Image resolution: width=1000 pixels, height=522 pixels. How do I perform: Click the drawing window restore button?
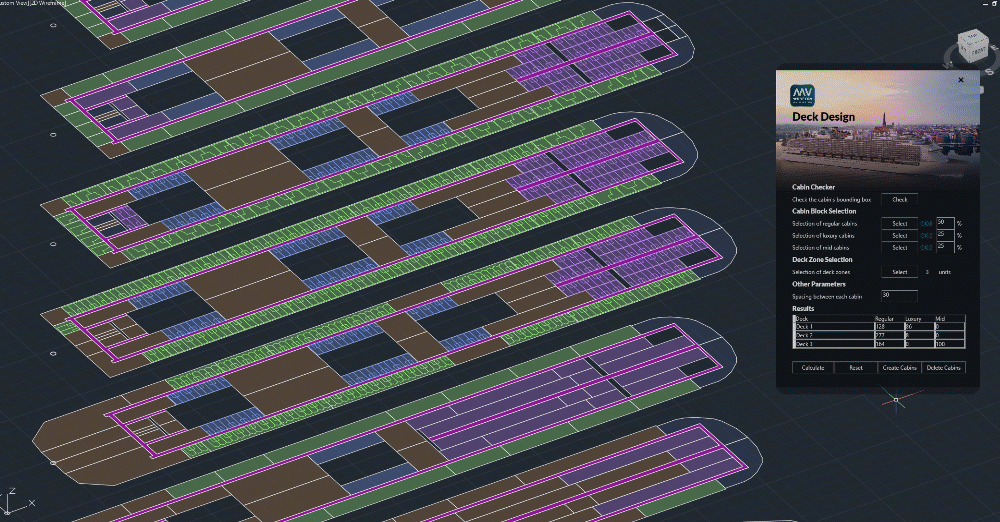click(994, 4)
